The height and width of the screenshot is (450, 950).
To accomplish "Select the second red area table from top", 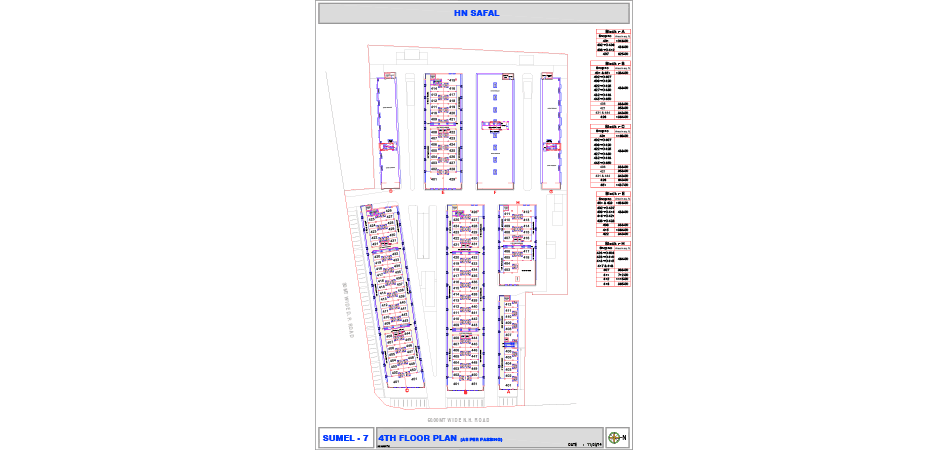I will coord(611,90).
